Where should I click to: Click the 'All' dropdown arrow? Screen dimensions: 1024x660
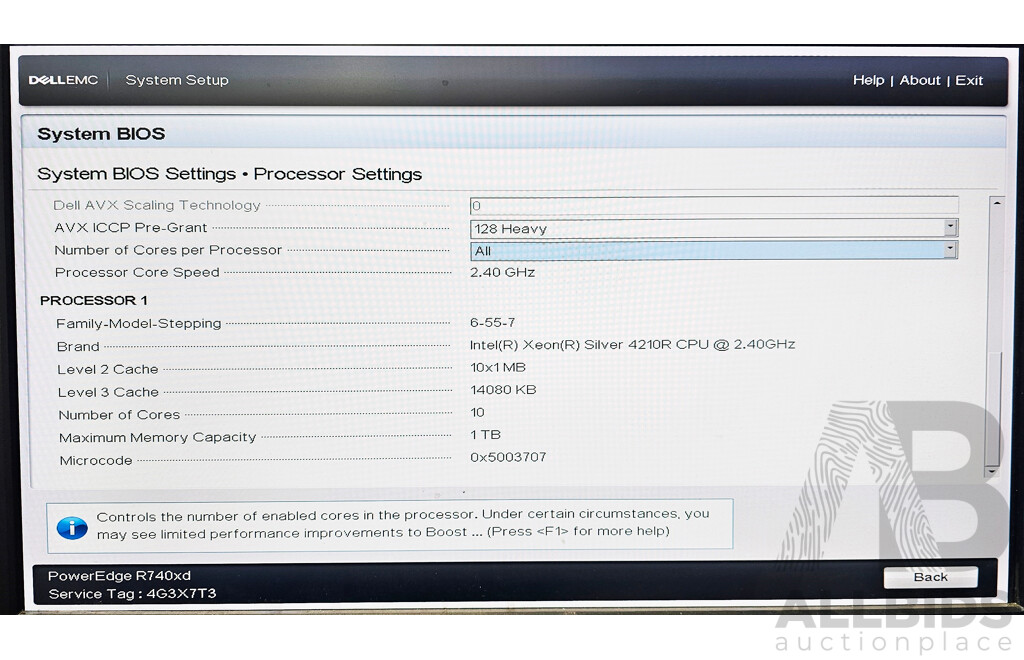(x=951, y=250)
